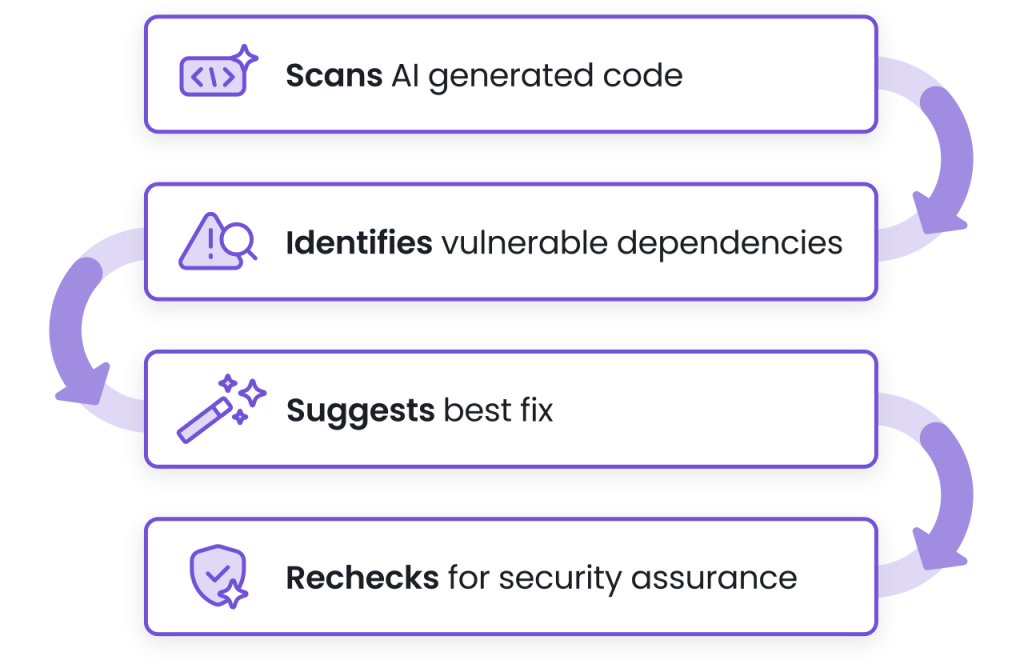Click the "for security assurance" text
This screenshot has width=1024, height=664.
point(622,578)
